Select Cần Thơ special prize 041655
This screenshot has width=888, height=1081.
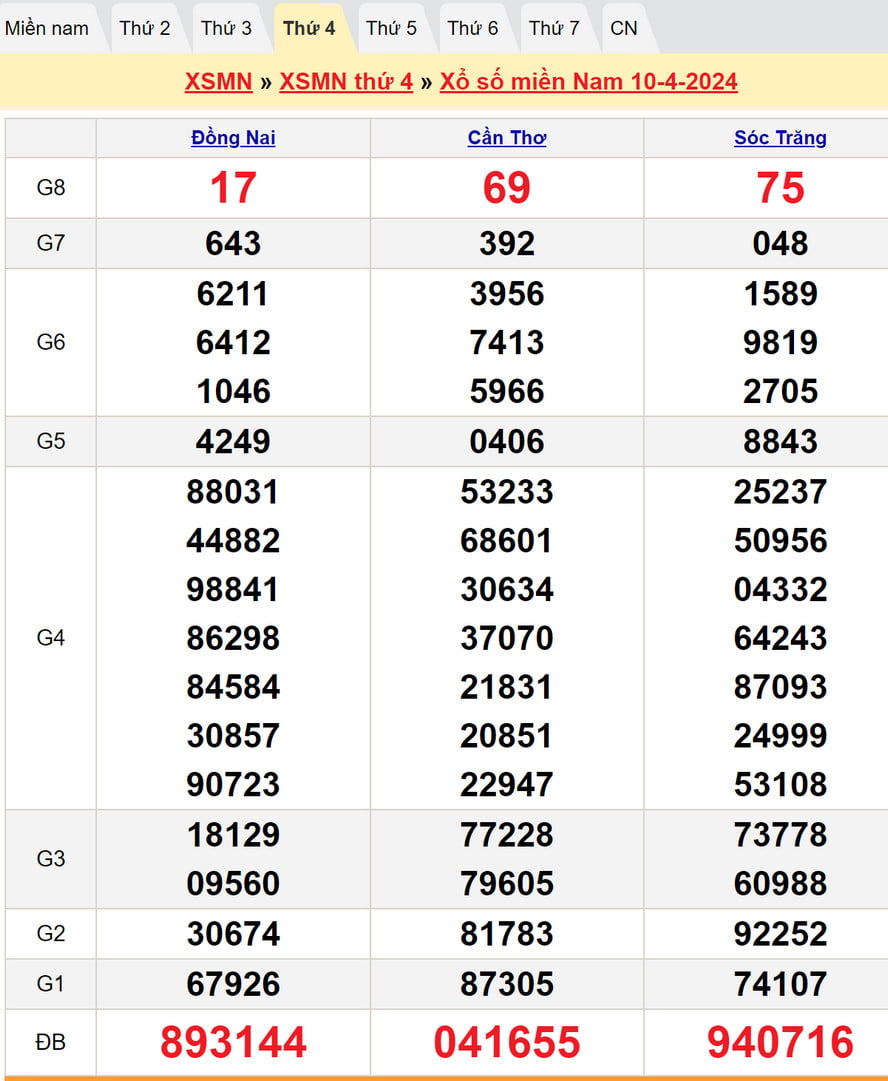coord(507,1043)
